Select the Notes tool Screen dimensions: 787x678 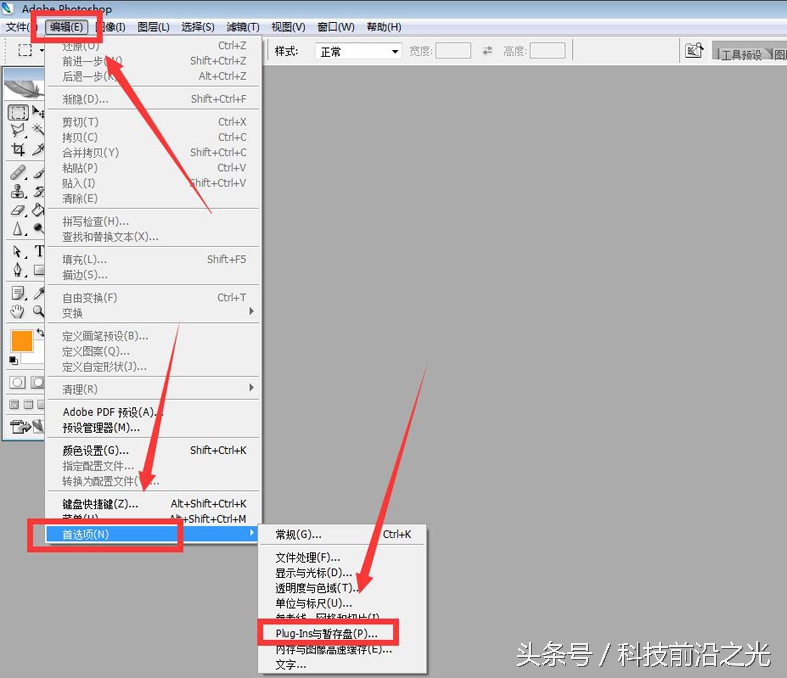[18, 293]
